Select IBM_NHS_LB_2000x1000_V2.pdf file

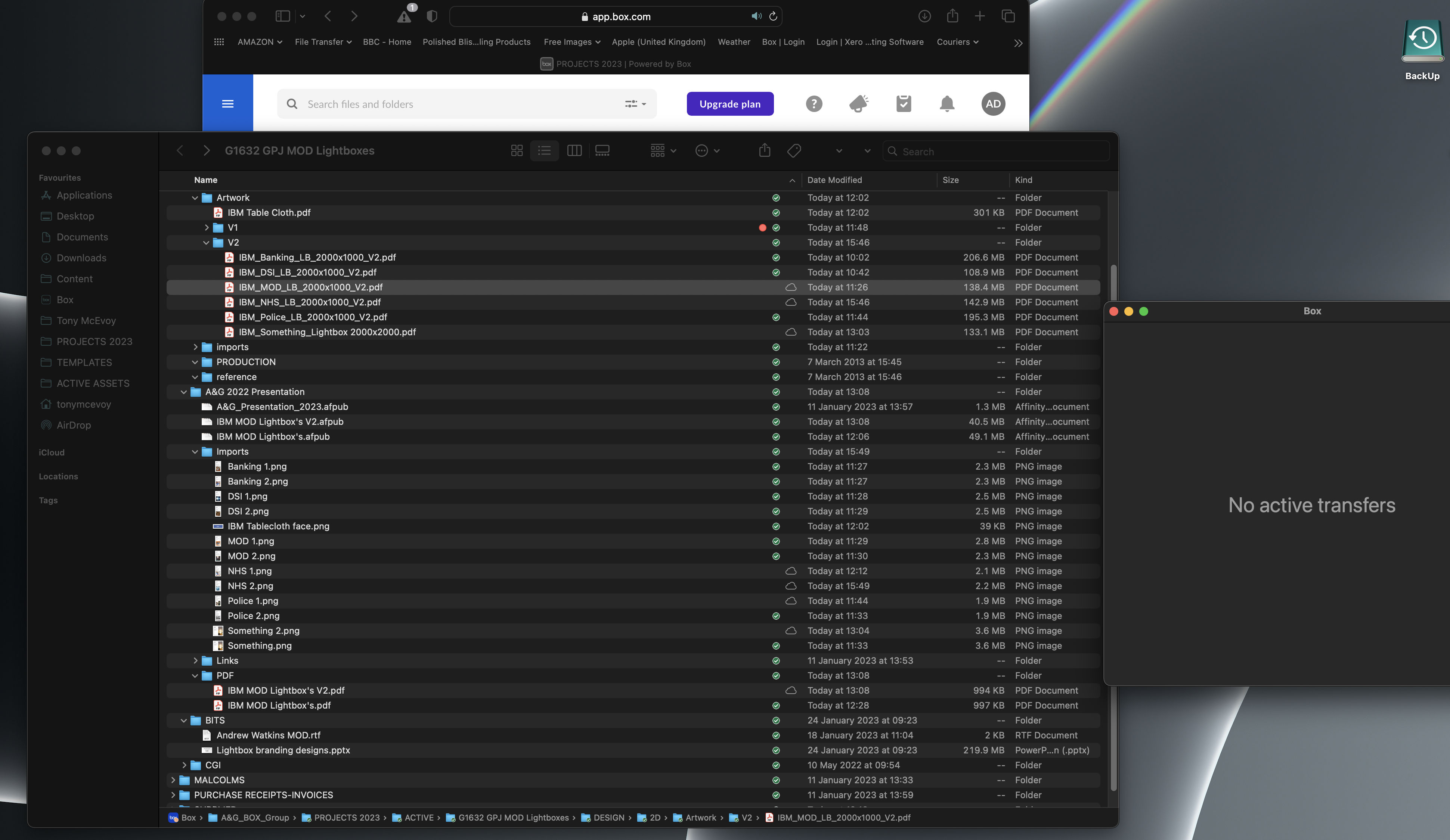coord(633,302)
